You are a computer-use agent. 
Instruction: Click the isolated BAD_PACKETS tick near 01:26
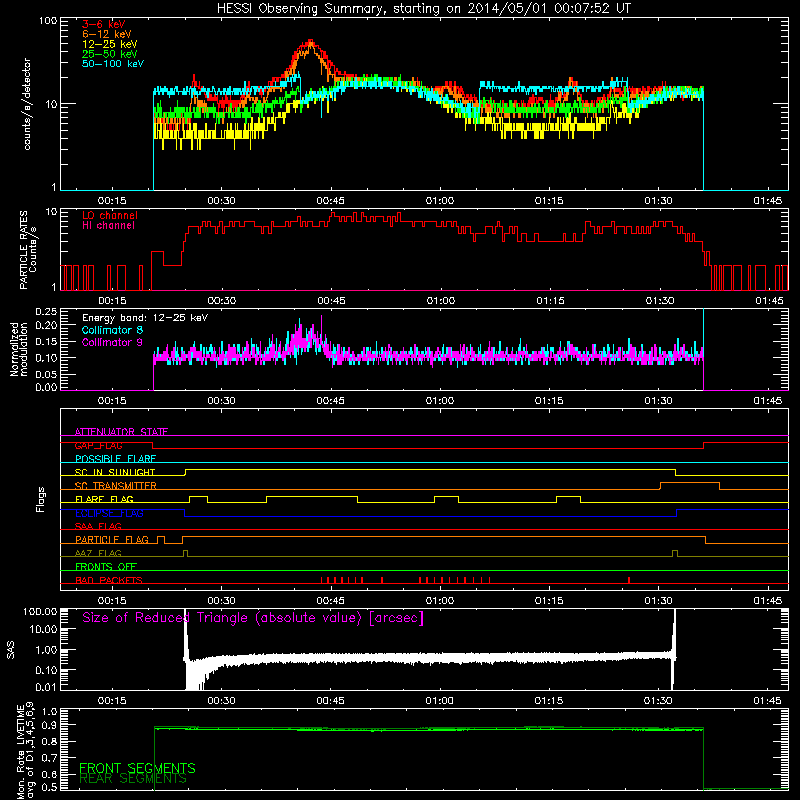tap(629, 580)
